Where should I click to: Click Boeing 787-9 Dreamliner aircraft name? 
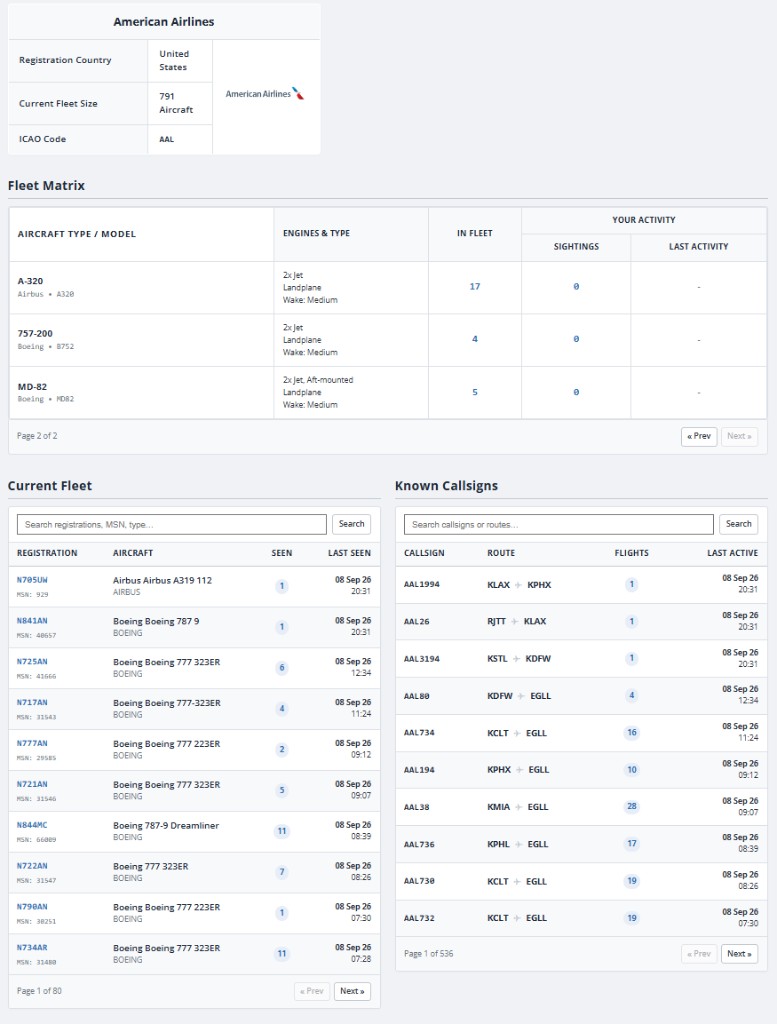click(166, 825)
